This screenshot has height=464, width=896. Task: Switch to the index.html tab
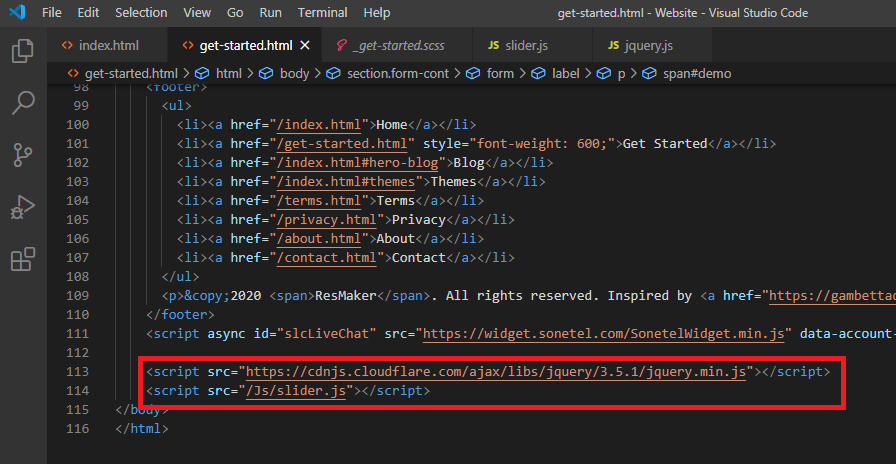click(x=107, y=46)
